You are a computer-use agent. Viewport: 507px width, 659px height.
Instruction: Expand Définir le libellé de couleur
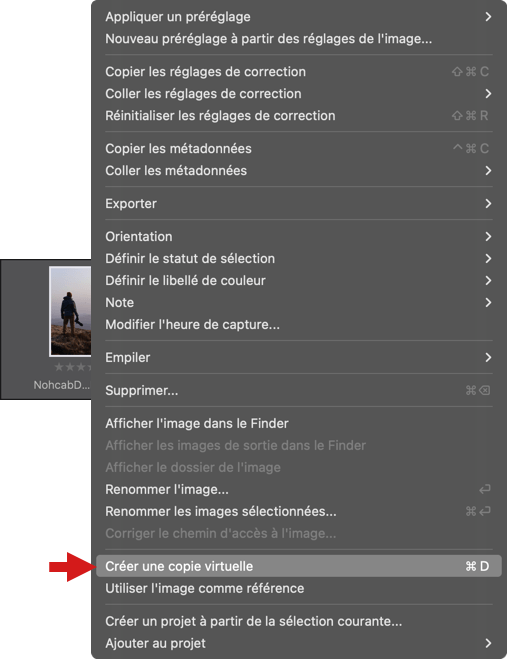click(x=298, y=280)
